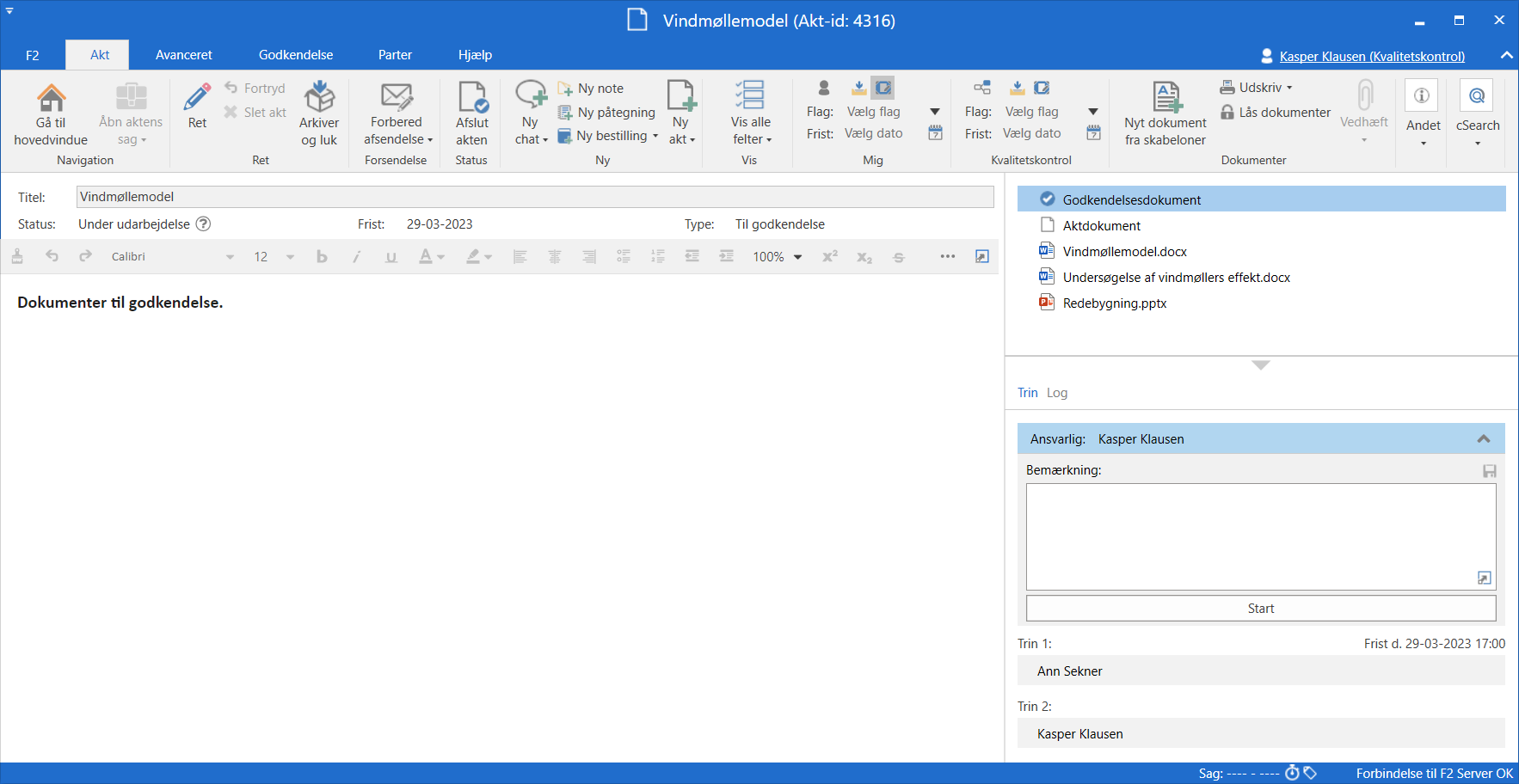The width and height of the screenshot is (1519, 784).
Task: Click save icon beside Bemærkning
Action: pyautogui.click(x=1490, y=471)
